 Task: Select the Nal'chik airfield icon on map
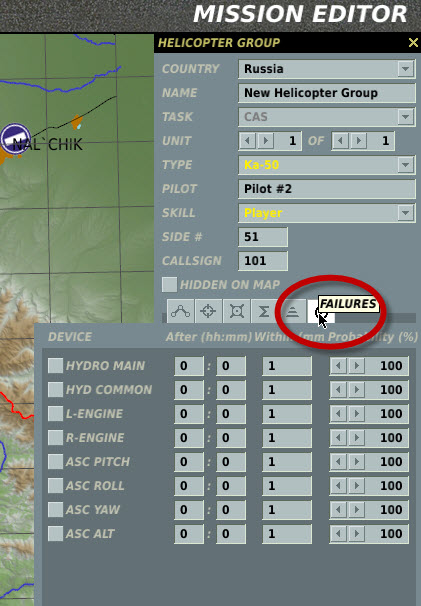[15, 139]
